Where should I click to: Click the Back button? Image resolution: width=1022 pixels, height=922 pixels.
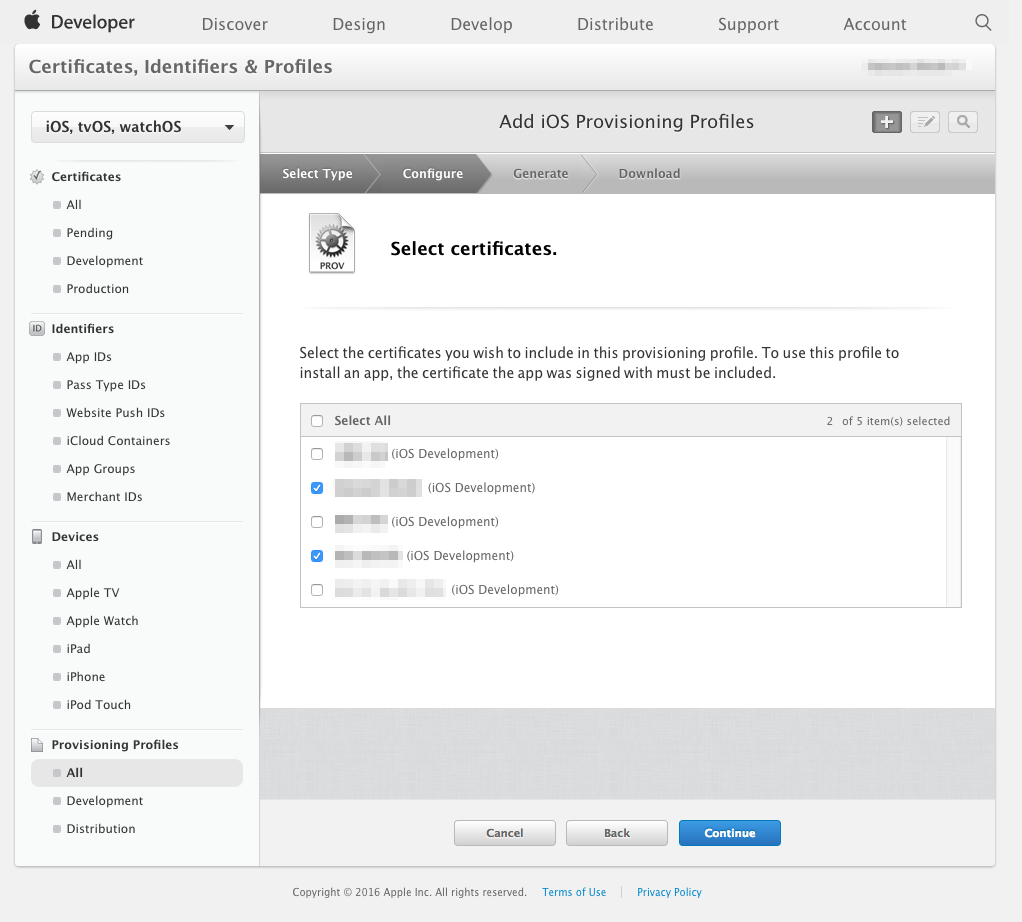point(617,833)
